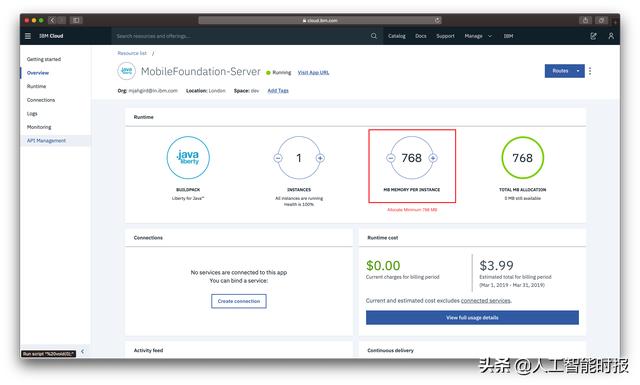Click the browser tabs overview icon
Screen dimensions: 640x385
[x=602, y=20]
